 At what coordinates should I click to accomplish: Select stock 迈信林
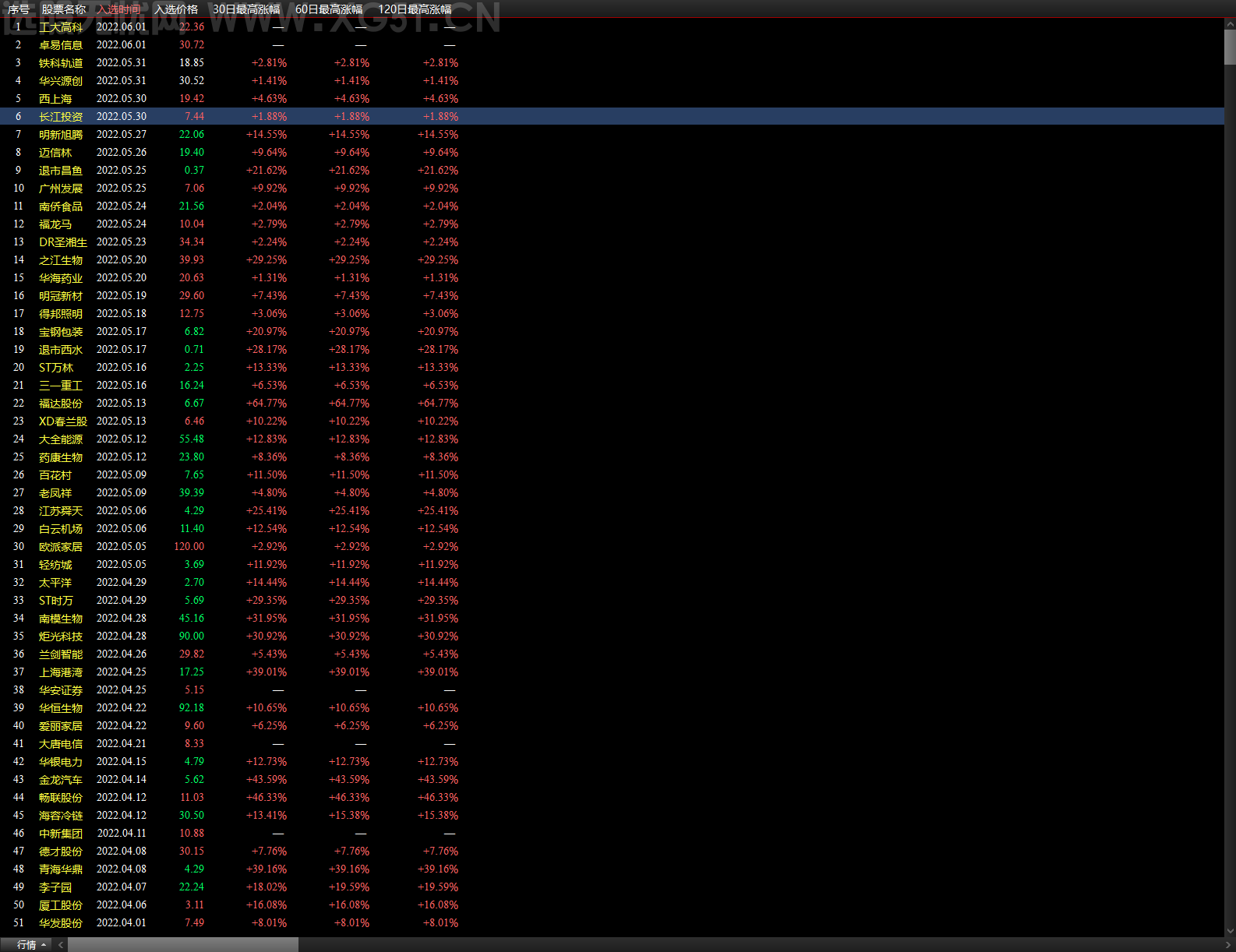(55, 153)
